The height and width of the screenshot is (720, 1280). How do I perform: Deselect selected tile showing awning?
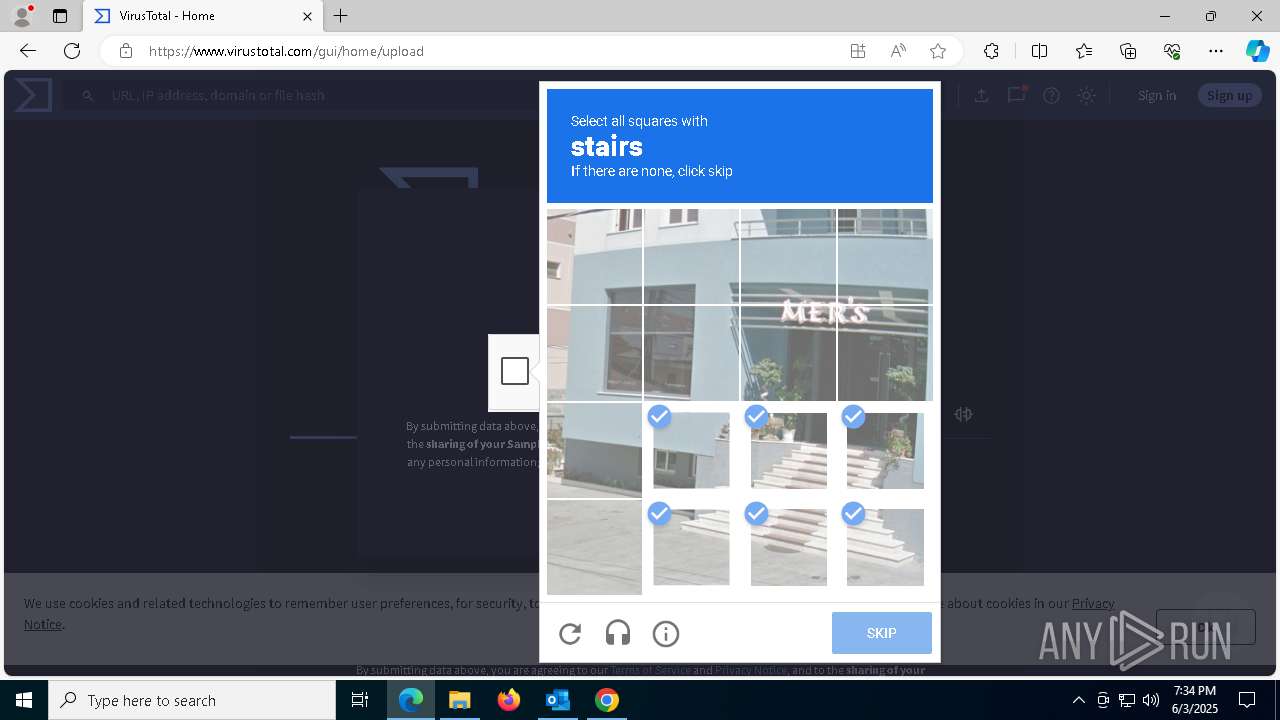pyautogui.click(x=691, y=450)
